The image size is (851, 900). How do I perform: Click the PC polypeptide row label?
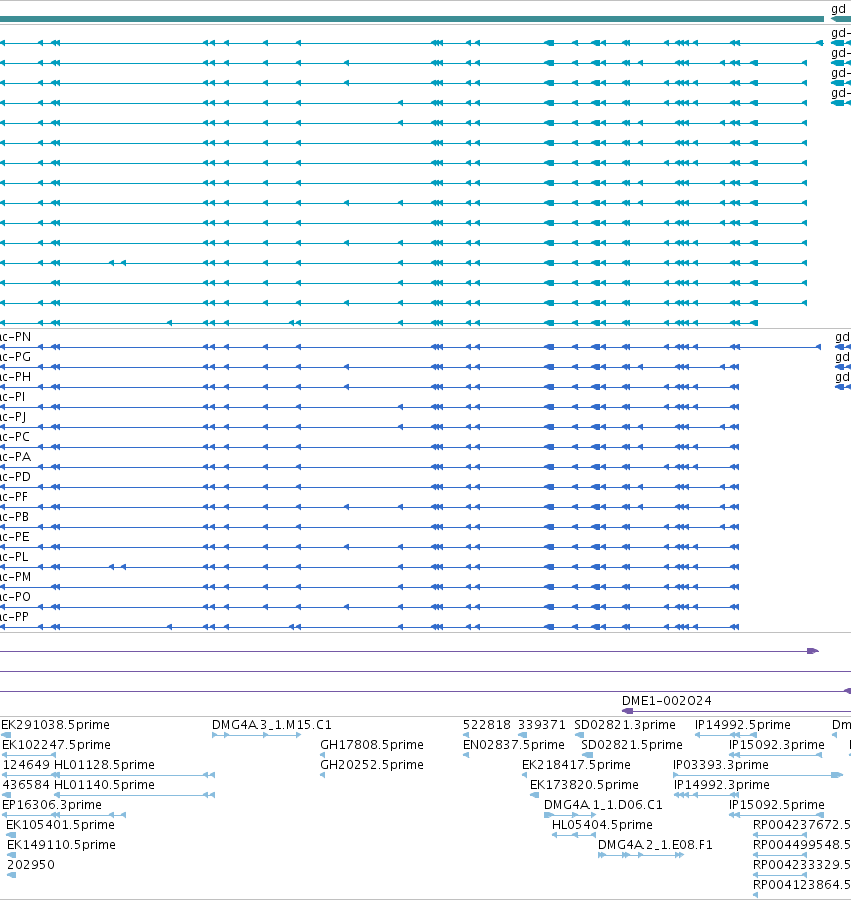pos(15,438)
